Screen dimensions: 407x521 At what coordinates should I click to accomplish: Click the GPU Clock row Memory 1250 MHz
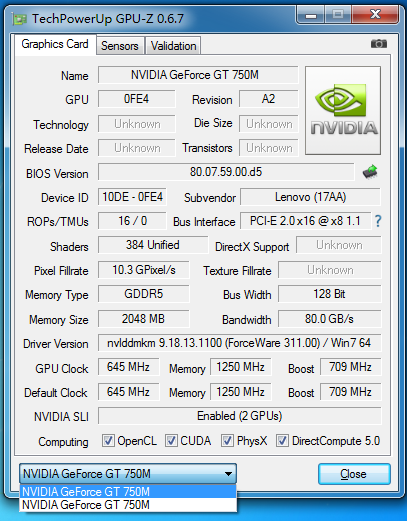click(241, 367)
